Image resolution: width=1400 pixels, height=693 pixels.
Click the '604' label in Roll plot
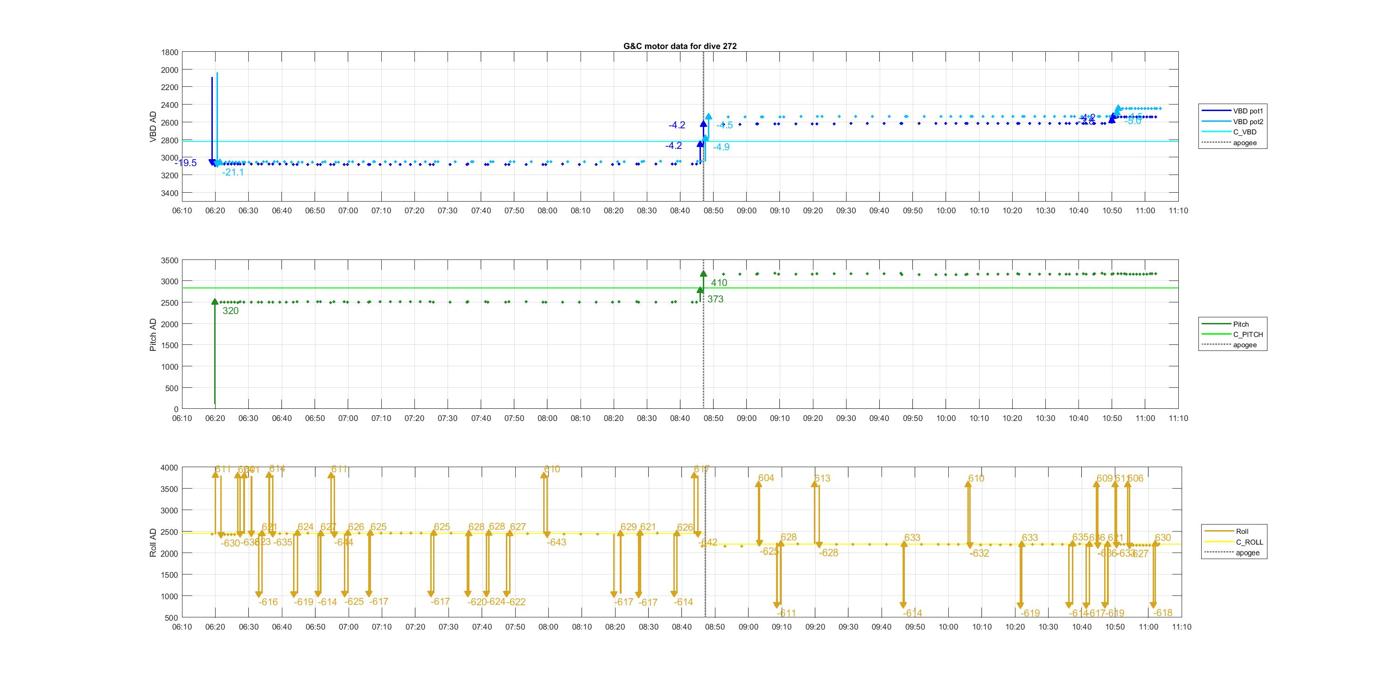pyautogui.click(x=766, y=478)
